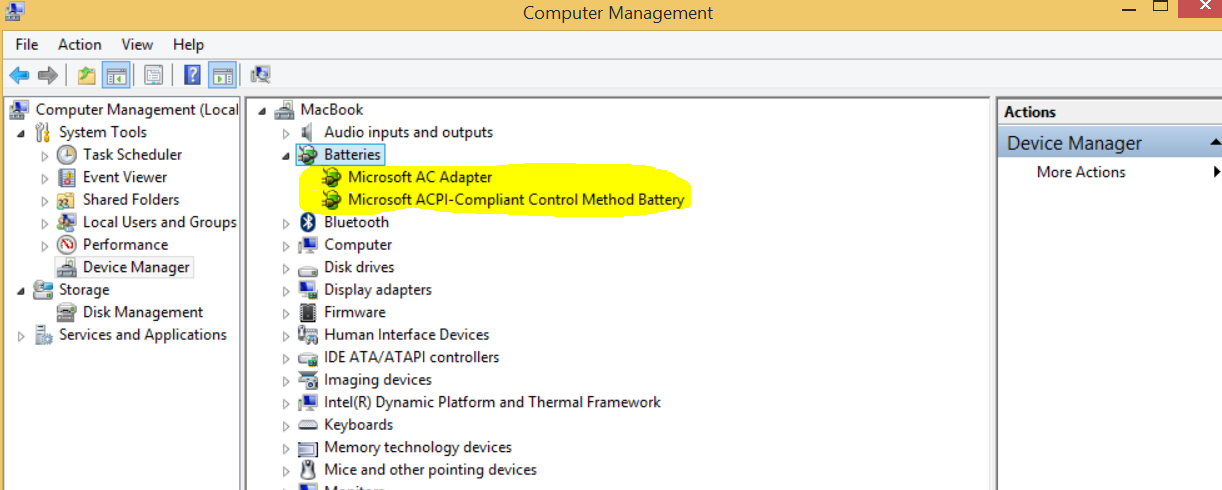The height and width of the screenshot is (490, 1222).
Task: Click the Performance icon in System Tools
Action: (67, 245)
